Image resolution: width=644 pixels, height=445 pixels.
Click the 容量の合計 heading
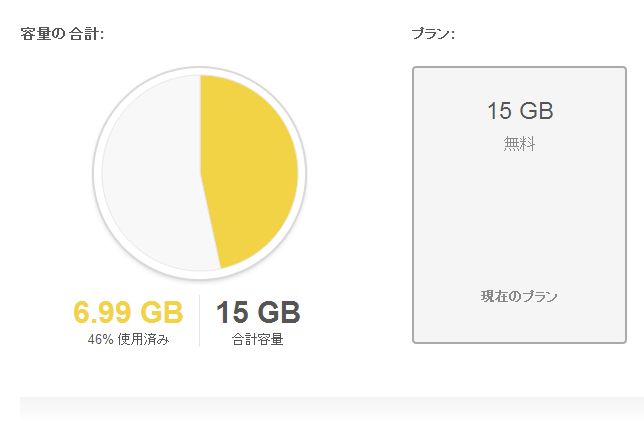click(x=62, y=34)
